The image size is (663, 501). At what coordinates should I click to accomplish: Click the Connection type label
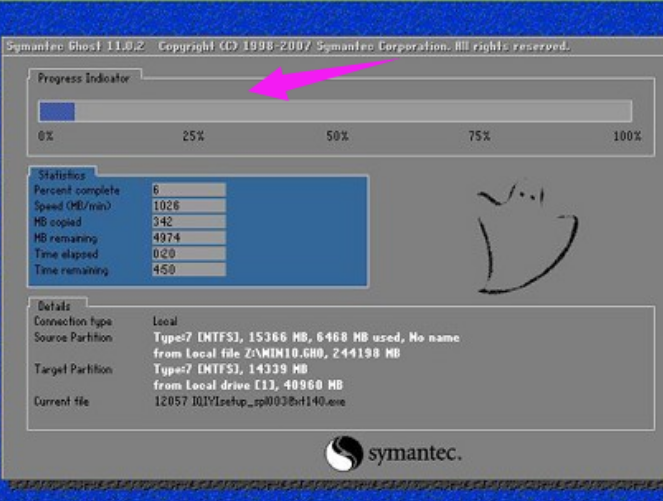coord(73,321)
